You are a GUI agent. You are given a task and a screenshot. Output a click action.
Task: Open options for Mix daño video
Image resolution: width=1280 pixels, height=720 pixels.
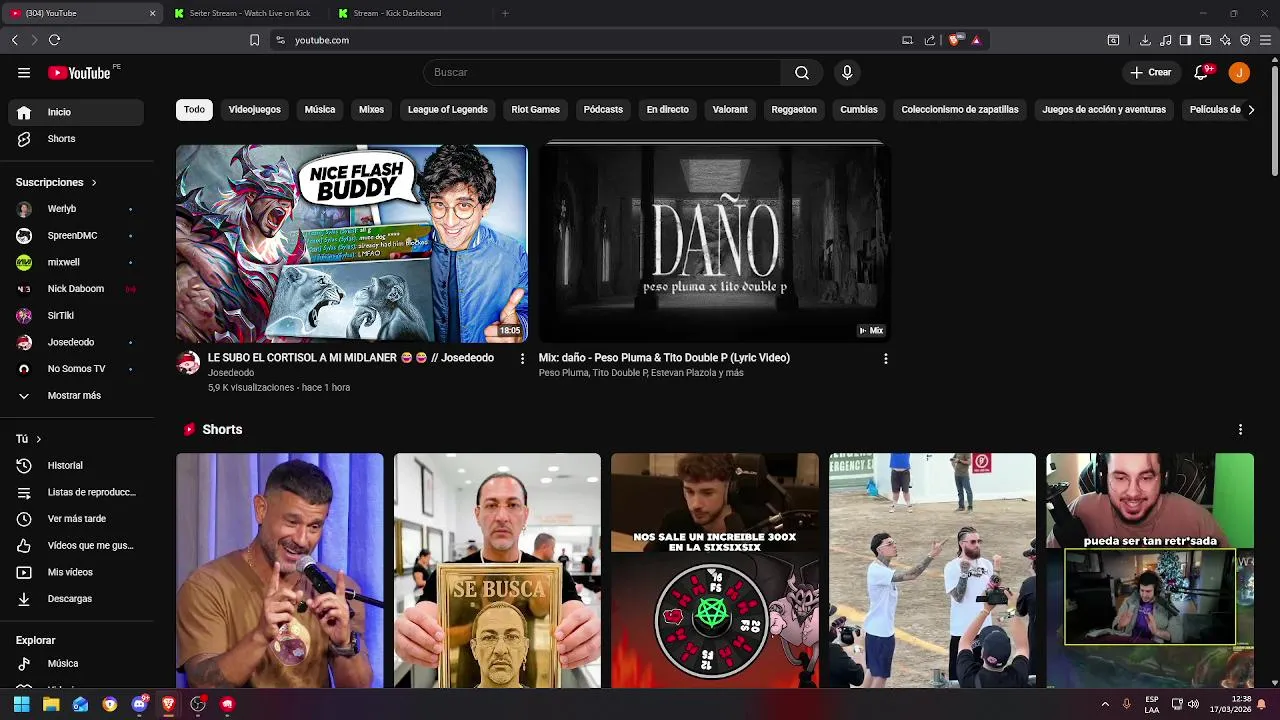click(885, 358)
